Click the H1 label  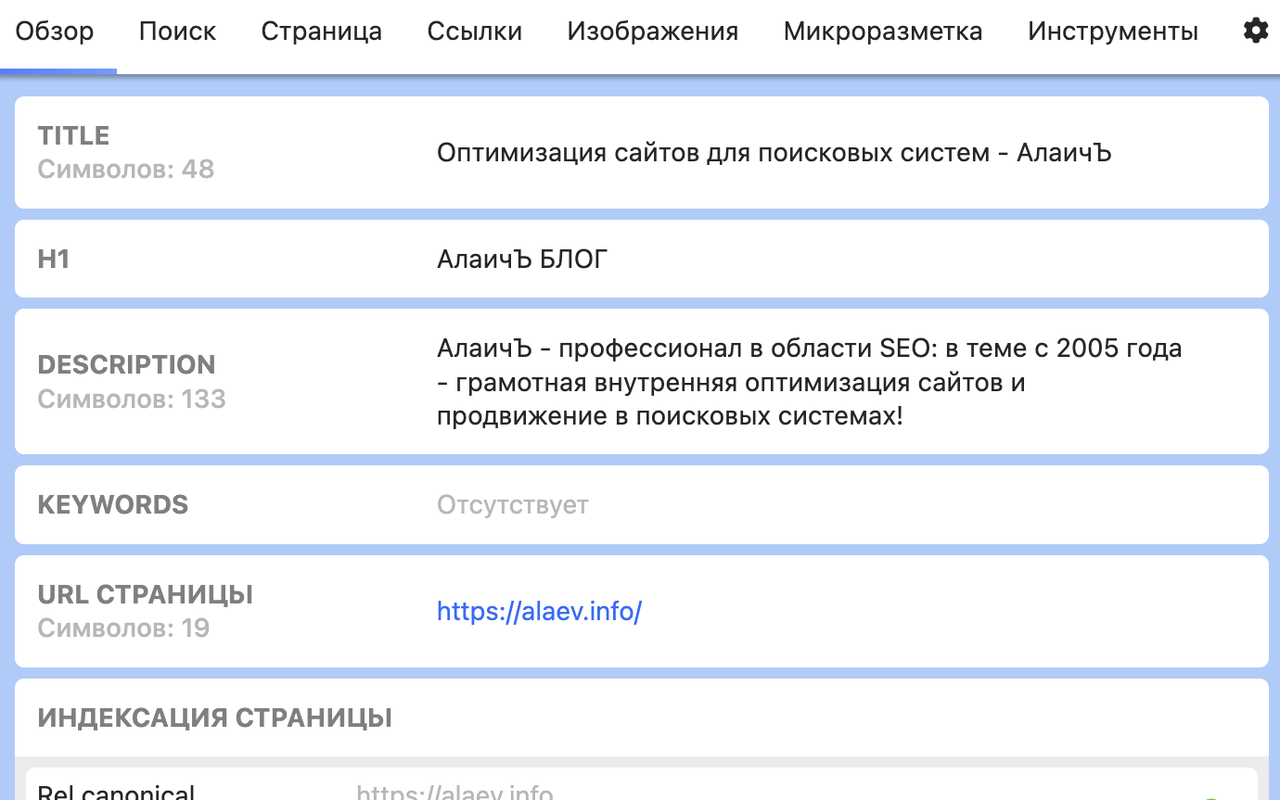pos(54,259)
